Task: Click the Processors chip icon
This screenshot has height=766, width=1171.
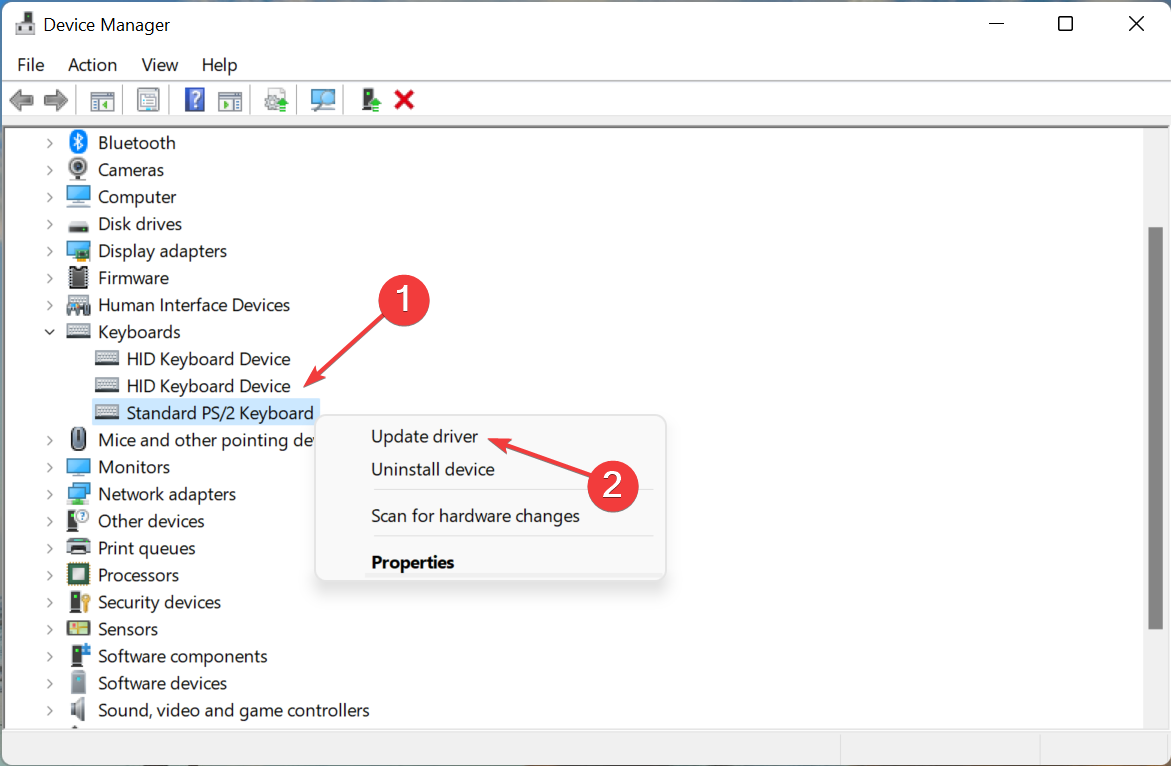Action: pos(78,575)
